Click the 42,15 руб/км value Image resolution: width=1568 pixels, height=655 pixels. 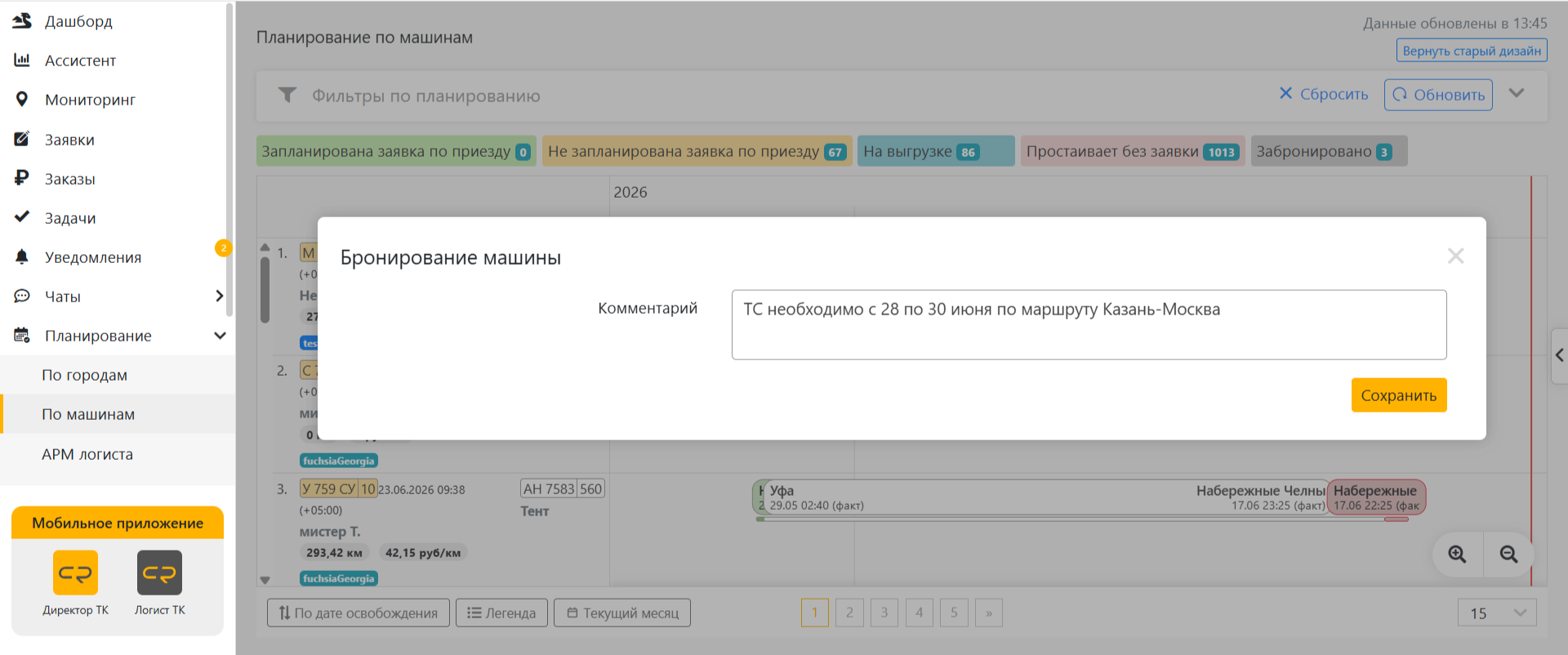coord(423,553)
